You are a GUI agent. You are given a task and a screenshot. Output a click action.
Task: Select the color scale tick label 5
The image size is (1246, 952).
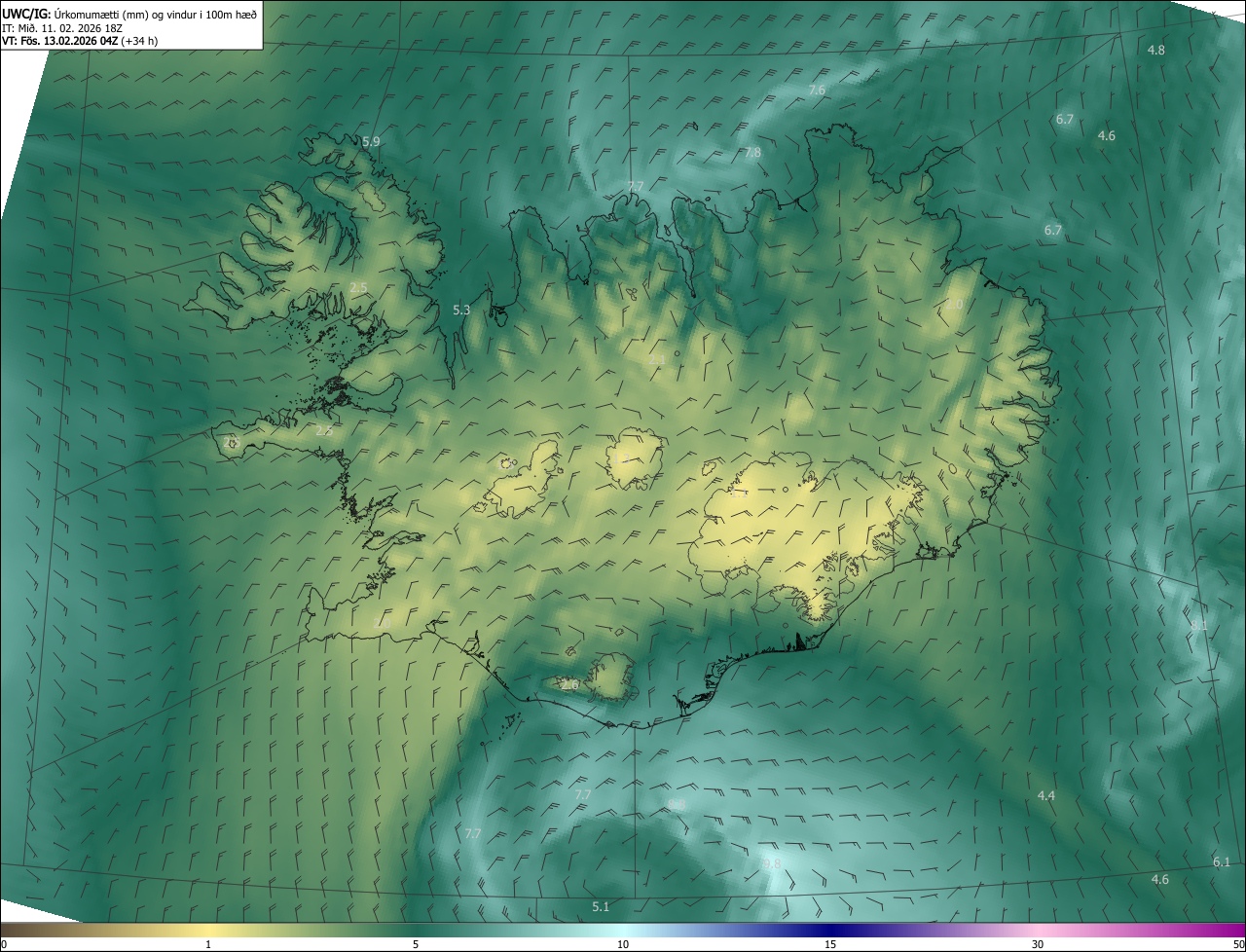coord(416,945)
